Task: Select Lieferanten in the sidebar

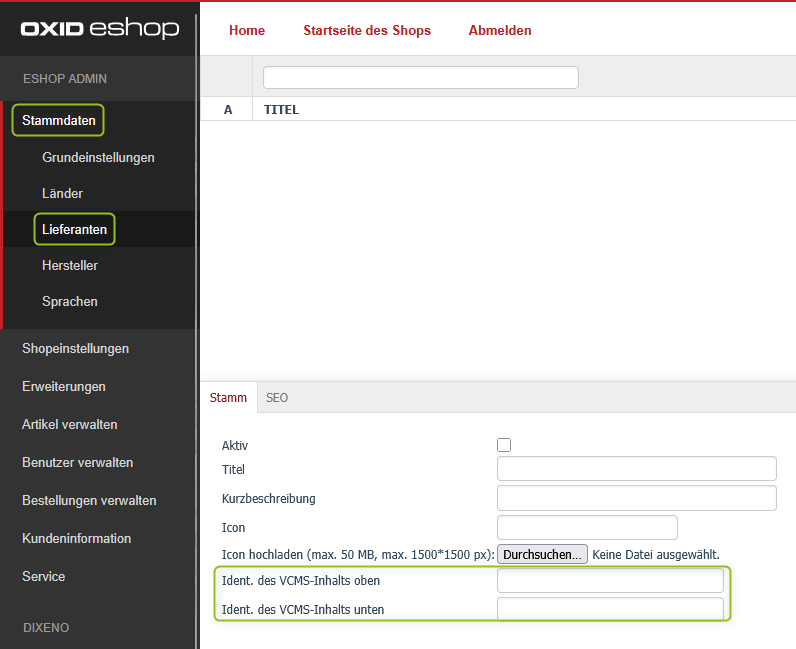Action: tap(74, 230)
